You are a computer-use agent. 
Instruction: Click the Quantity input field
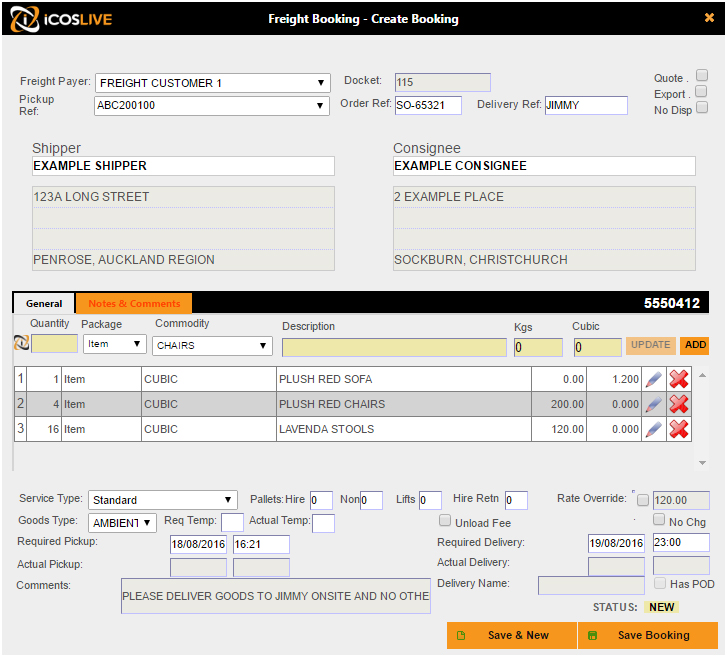(54, 344)
